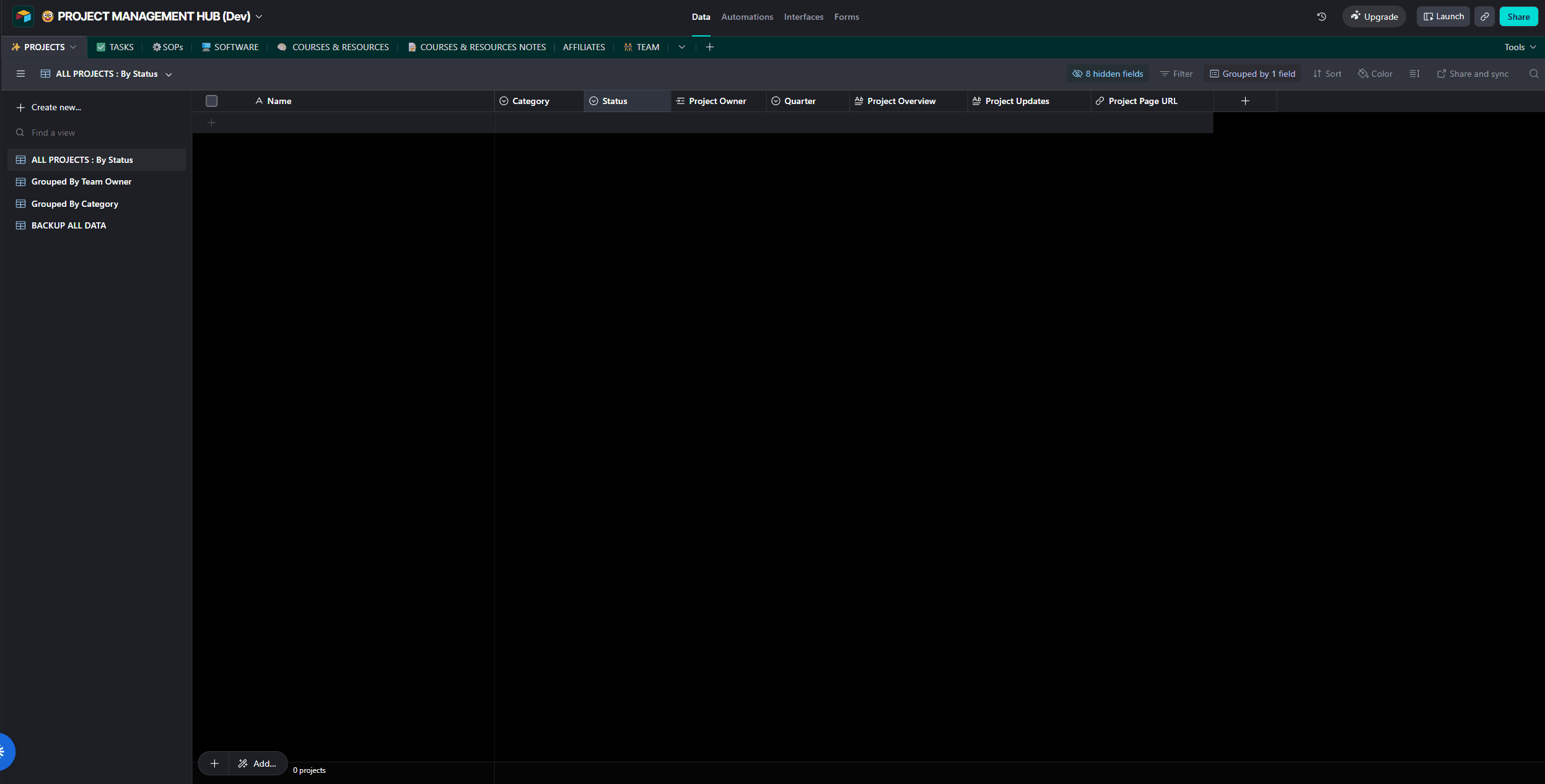
Task: Add a new field plus column
Action: [x=1245, y=101]
